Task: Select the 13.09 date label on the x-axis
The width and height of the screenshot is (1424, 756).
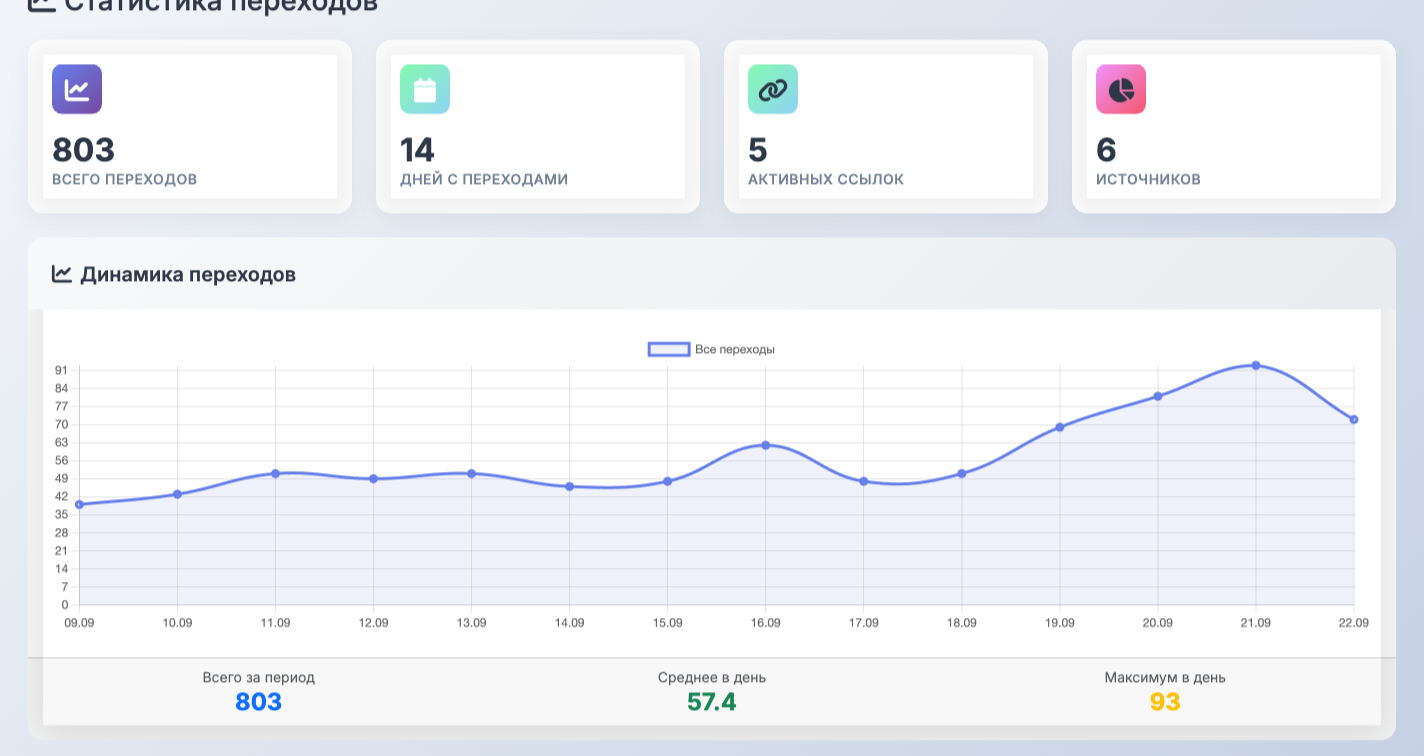Action: tap(471, 623)
